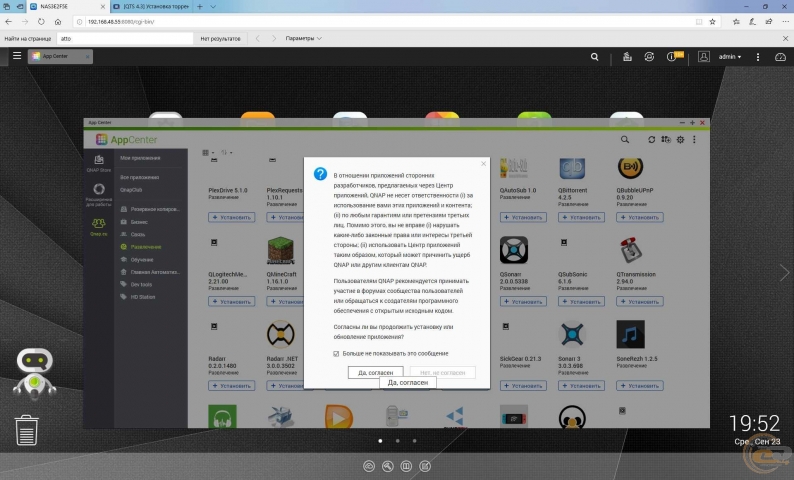Click the Sonarr 3 app icon
Viewport: 794px width, 480px height.
pos(572,334)
